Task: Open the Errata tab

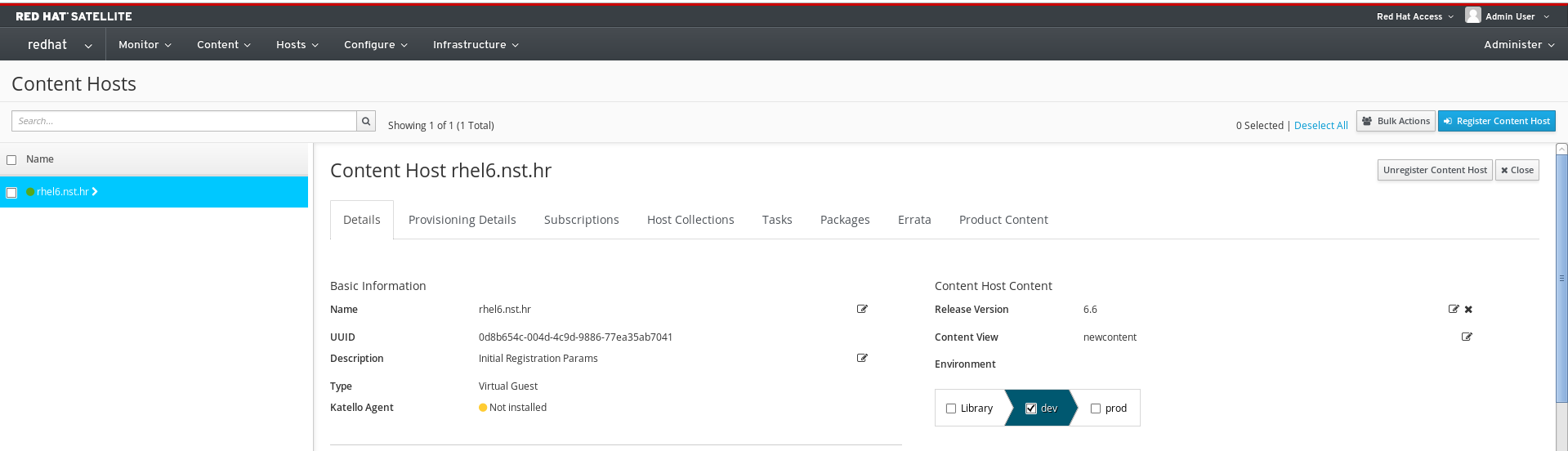Action: click(914, 220)
